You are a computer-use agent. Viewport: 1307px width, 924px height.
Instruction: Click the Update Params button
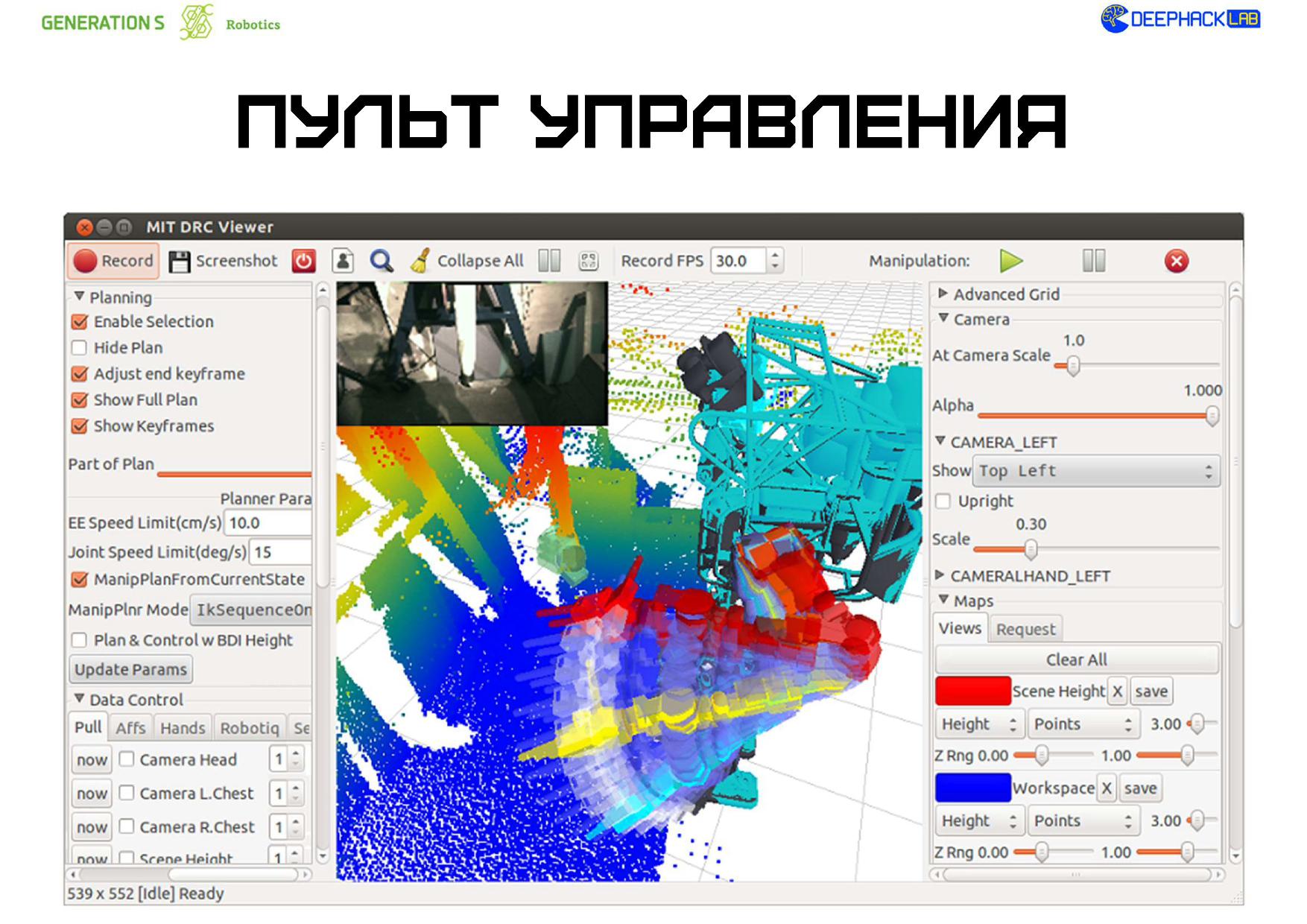pyautogui.click(x=131, y=669)
